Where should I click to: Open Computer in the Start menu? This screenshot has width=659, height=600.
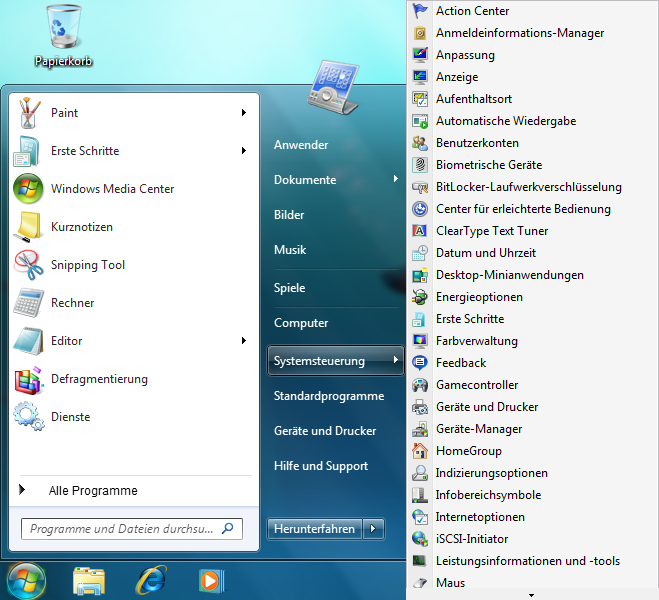click(x=301, y=323)
